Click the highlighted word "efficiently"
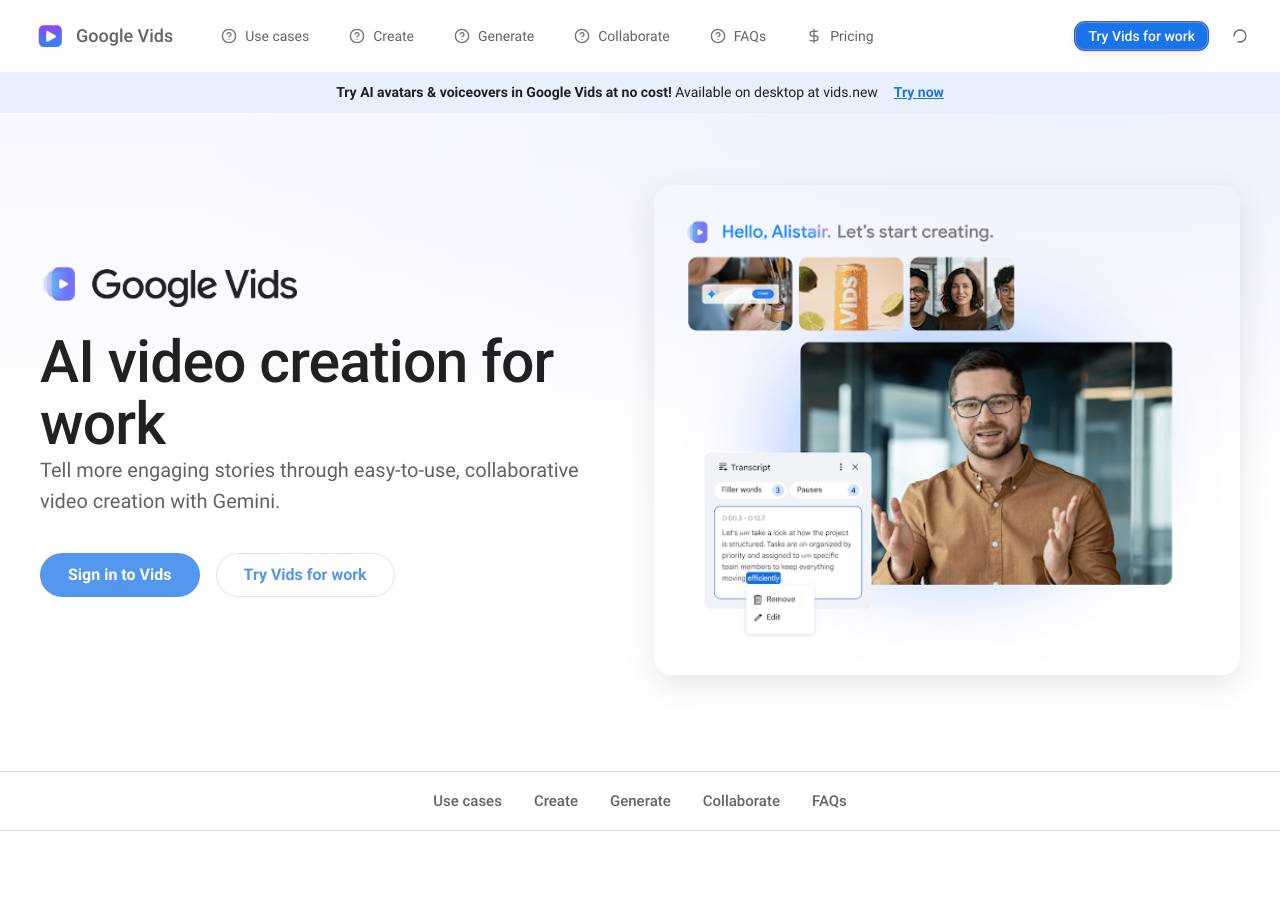The image size is (1280, 900). pos(763,578)
